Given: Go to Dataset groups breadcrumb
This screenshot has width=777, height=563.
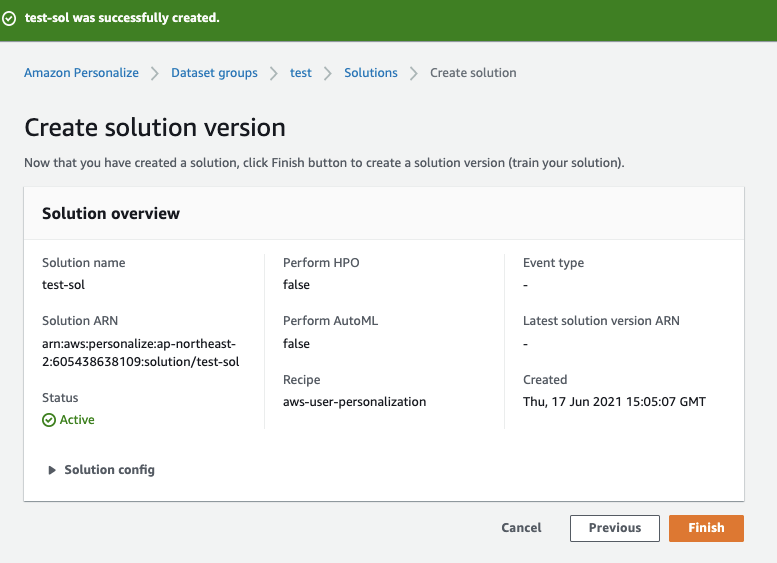Looking at the screenshot, I should coord(214,73).
